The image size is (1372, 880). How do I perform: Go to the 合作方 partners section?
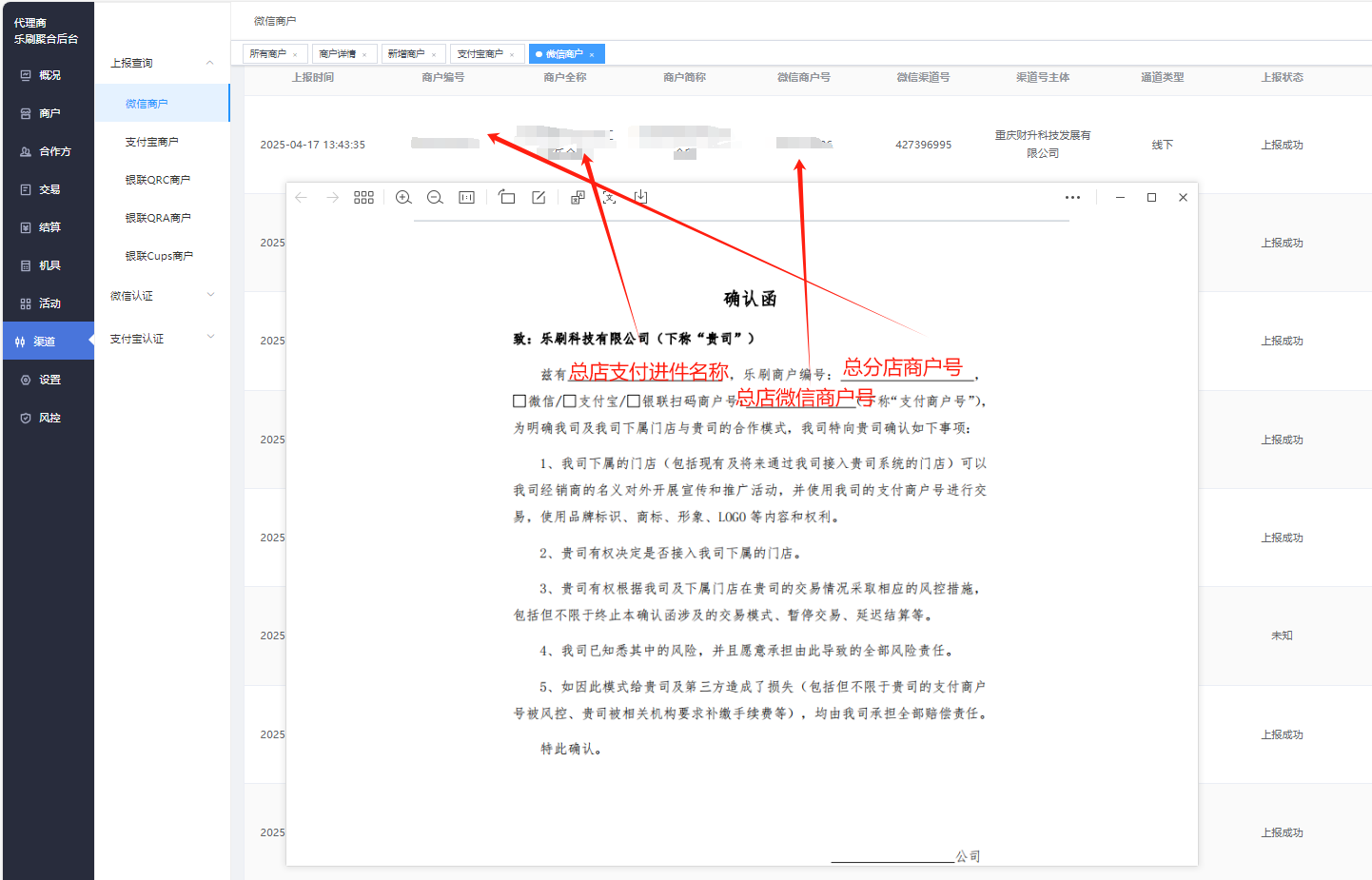[x=49, y=151]
